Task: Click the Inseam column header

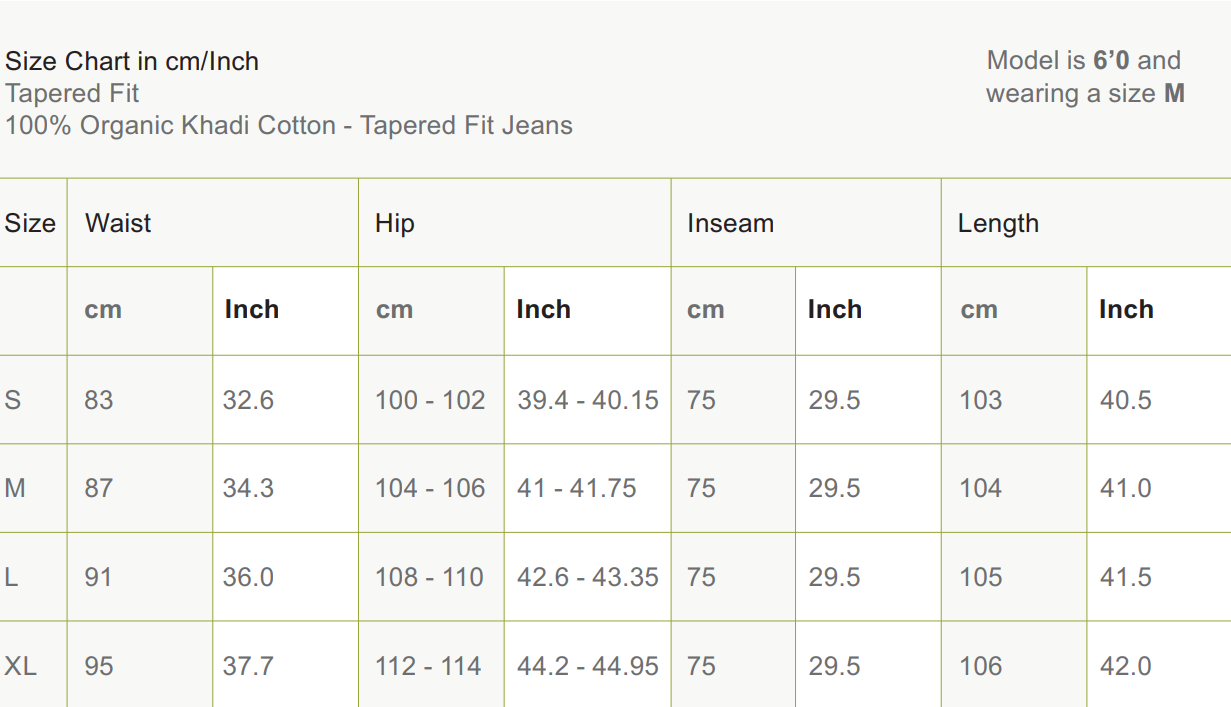Action: (x=730, y=223)
